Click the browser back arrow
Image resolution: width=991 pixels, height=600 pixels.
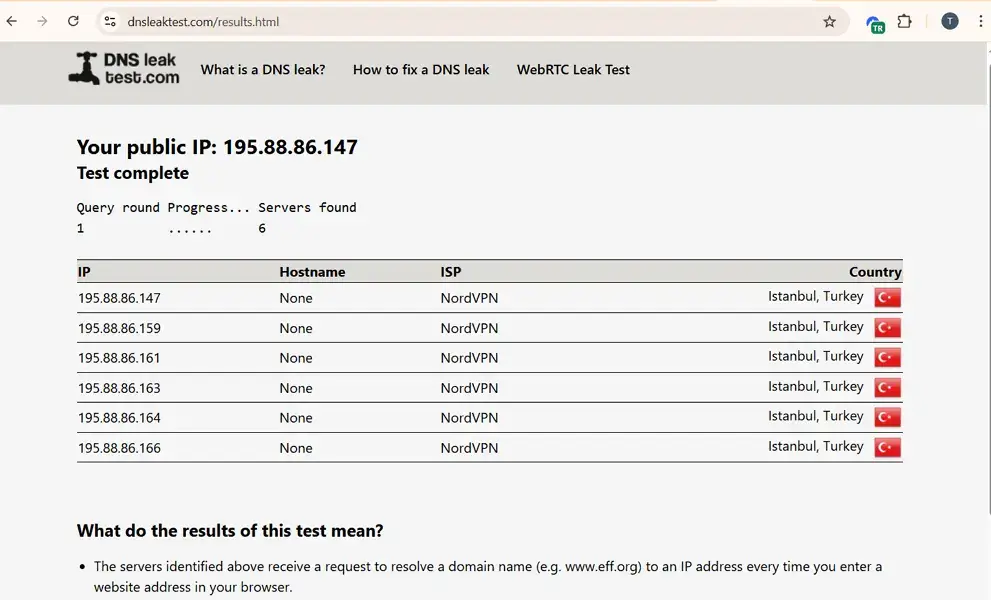point(12,21)
